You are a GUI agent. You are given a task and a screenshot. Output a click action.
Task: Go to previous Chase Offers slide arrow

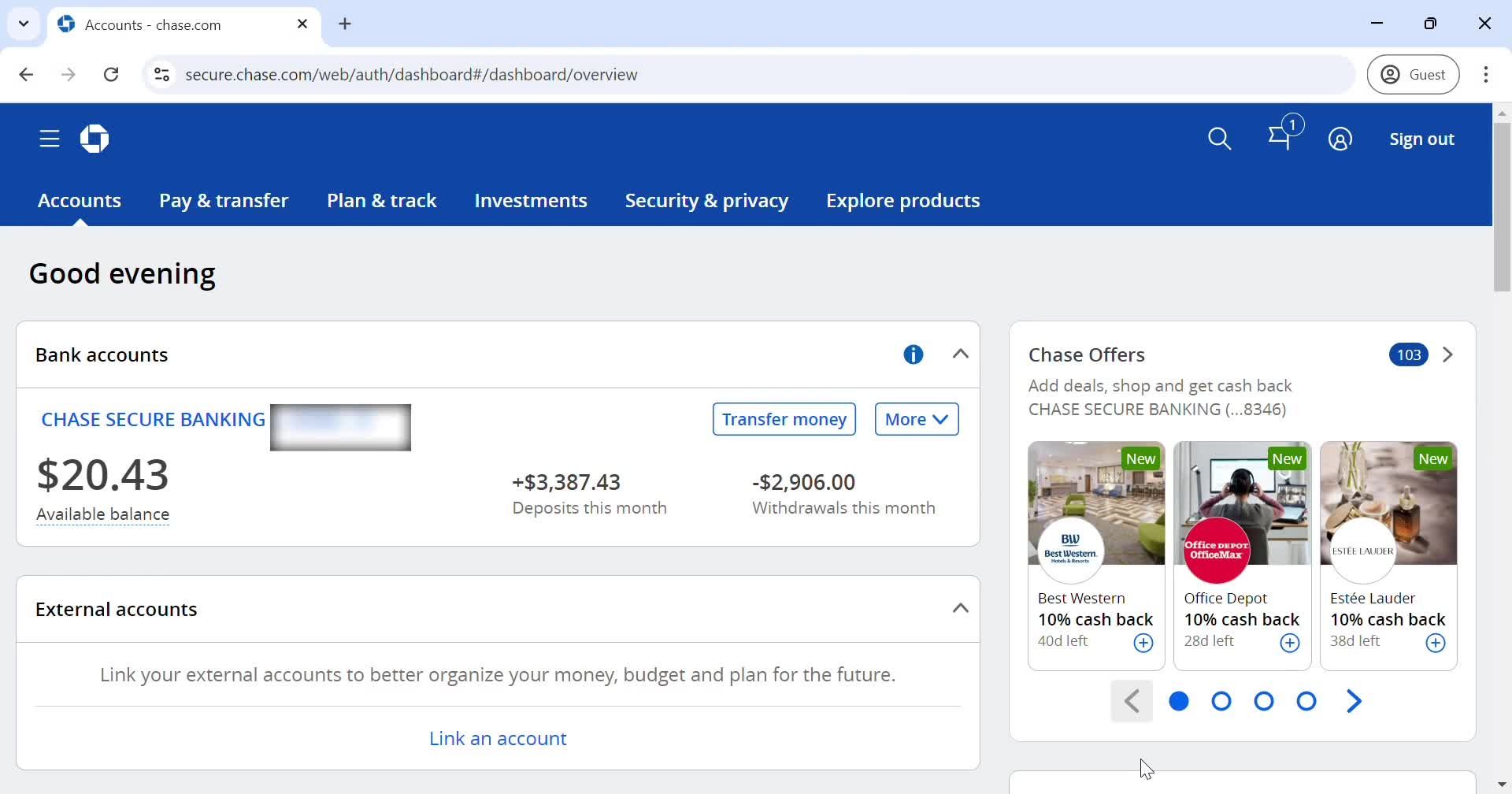tap(1132, 701)
